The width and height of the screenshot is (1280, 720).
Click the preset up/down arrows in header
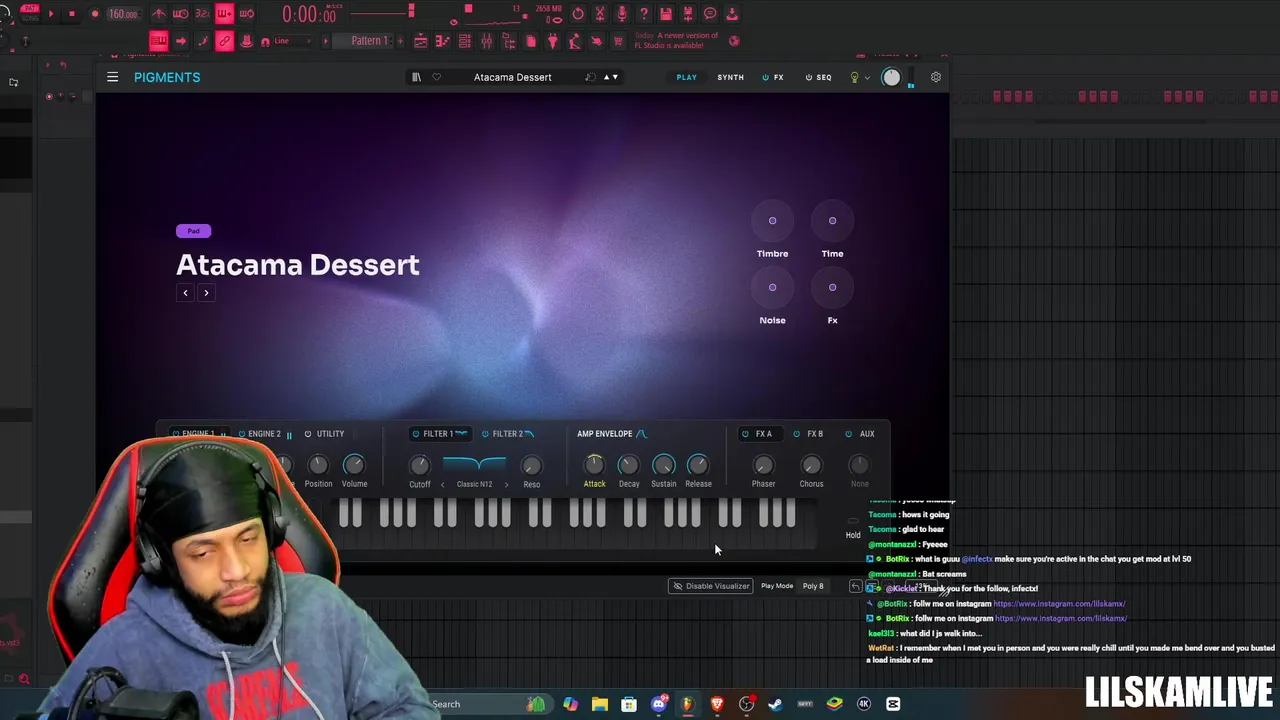610,77
